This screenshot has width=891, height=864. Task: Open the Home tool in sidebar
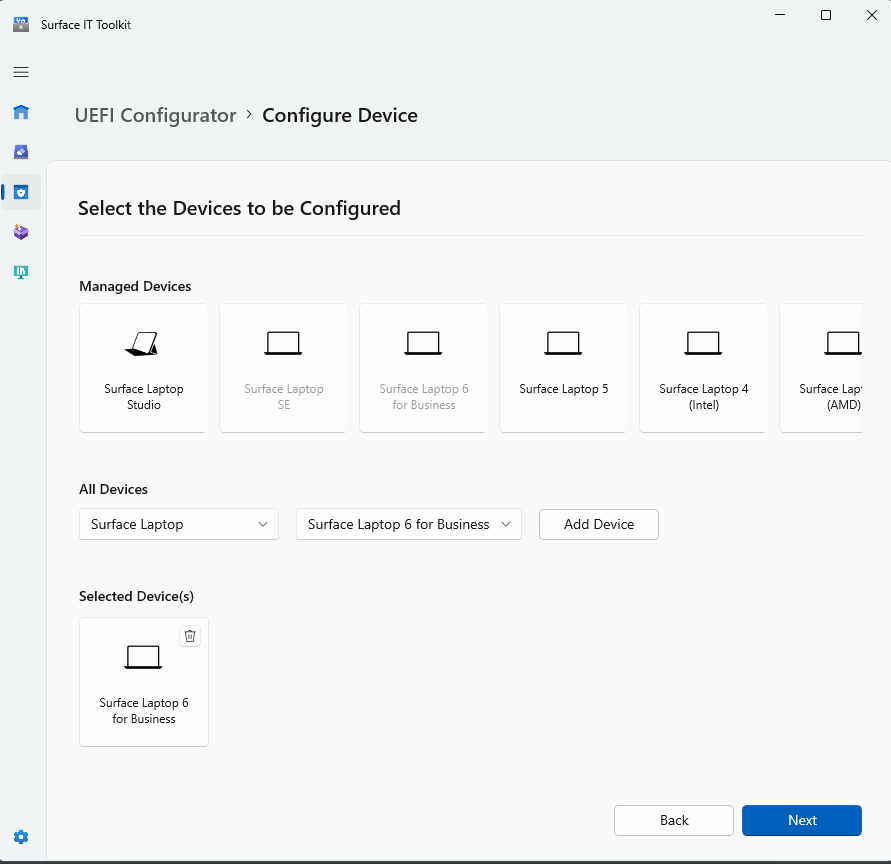tap(21, 112)
